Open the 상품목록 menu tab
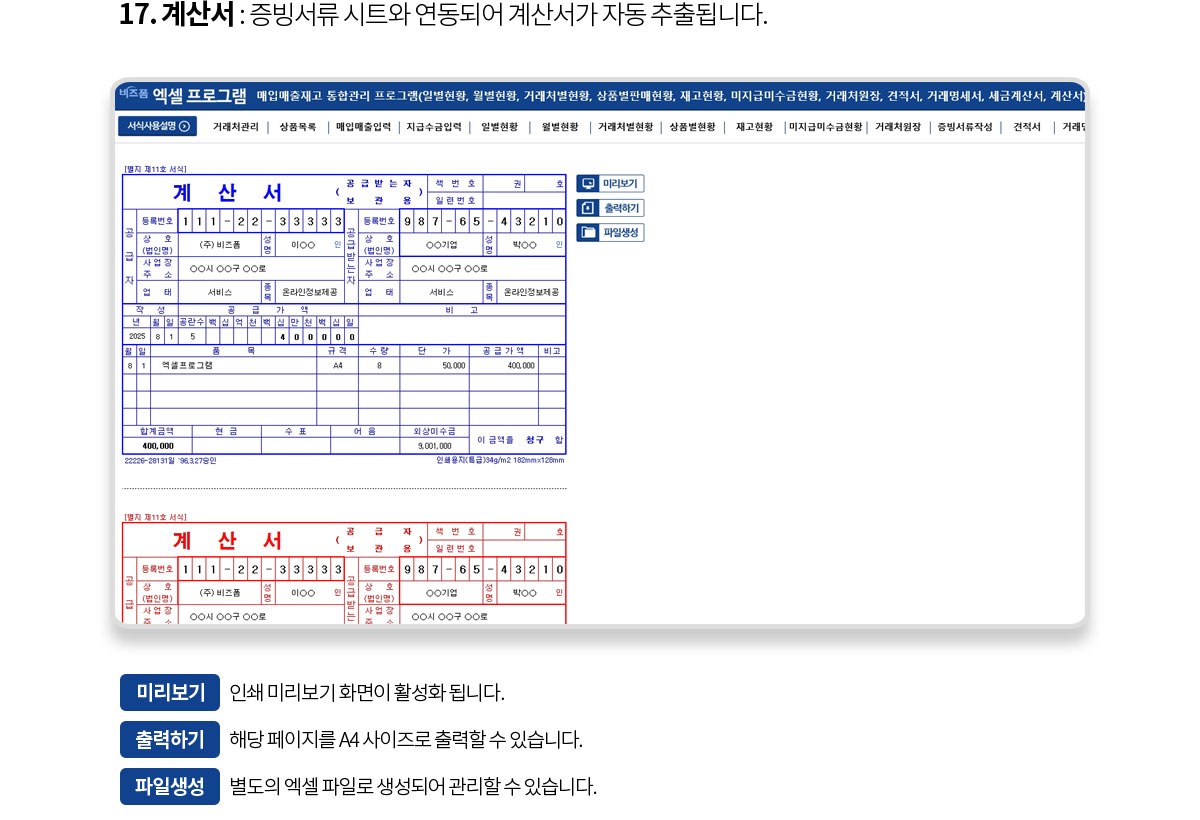 coord(298,127)
